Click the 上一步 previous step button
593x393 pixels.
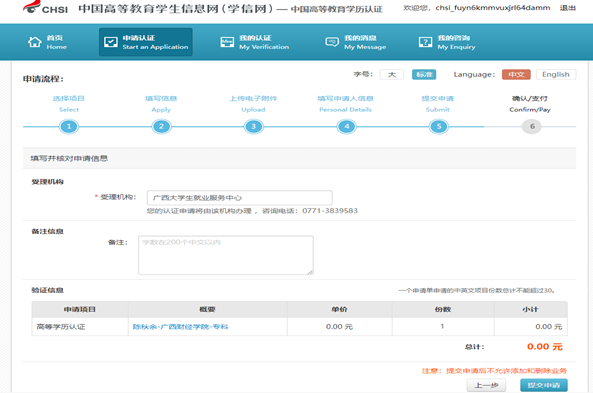(486, 385)
